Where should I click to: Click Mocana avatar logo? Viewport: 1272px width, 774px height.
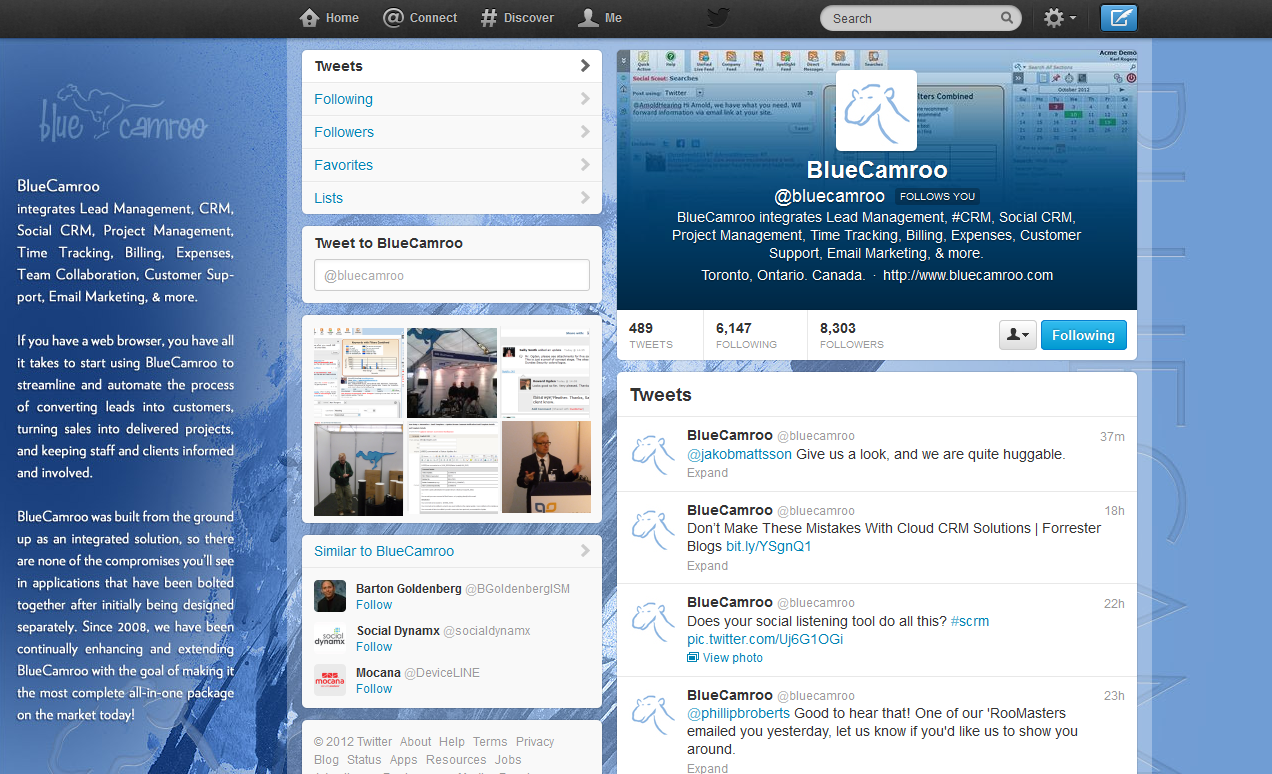coord(330,680)
